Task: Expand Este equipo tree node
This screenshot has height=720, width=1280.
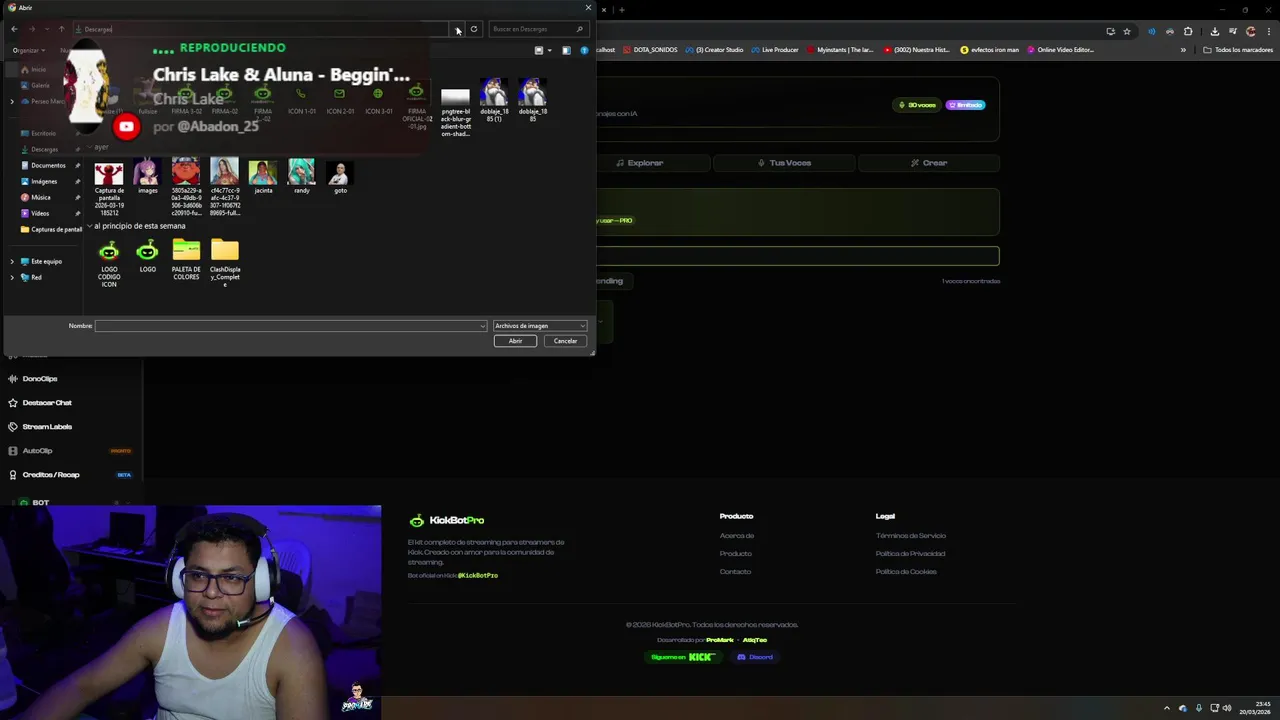Action: coord(12,261)
